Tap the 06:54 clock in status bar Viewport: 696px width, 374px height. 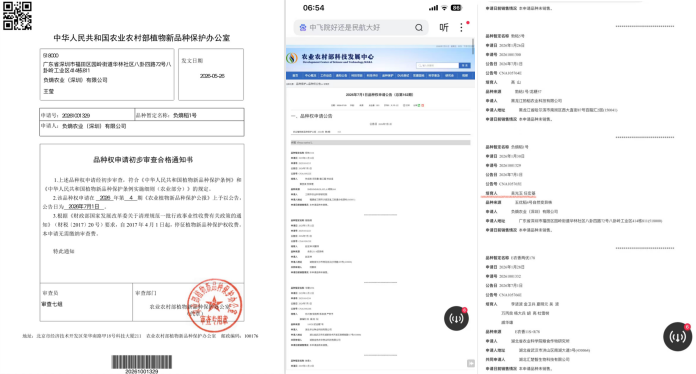pyautogui.click(x=313, y=8)
